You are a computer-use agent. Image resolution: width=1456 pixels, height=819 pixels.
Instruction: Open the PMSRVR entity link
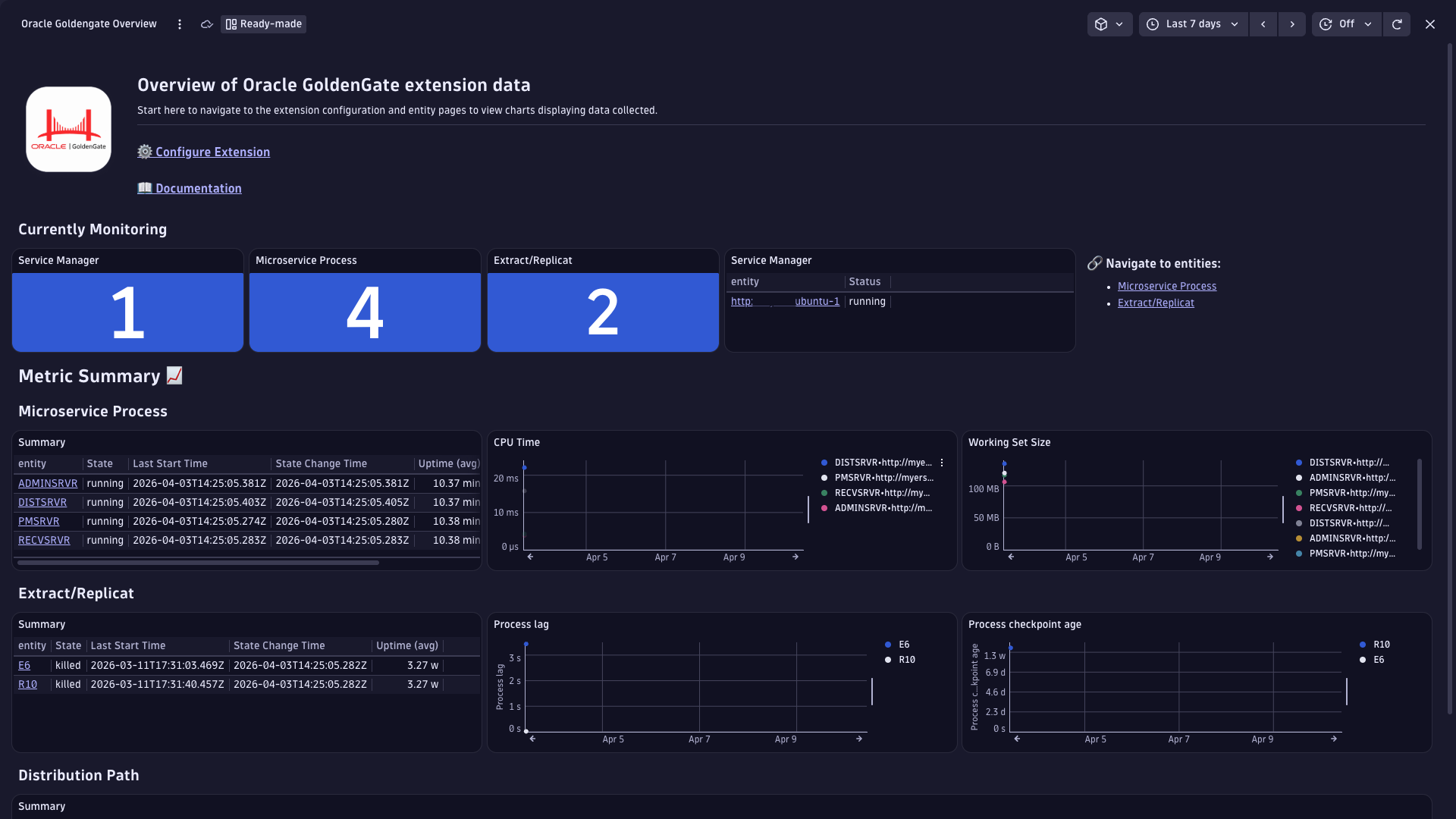pos(39,521)
